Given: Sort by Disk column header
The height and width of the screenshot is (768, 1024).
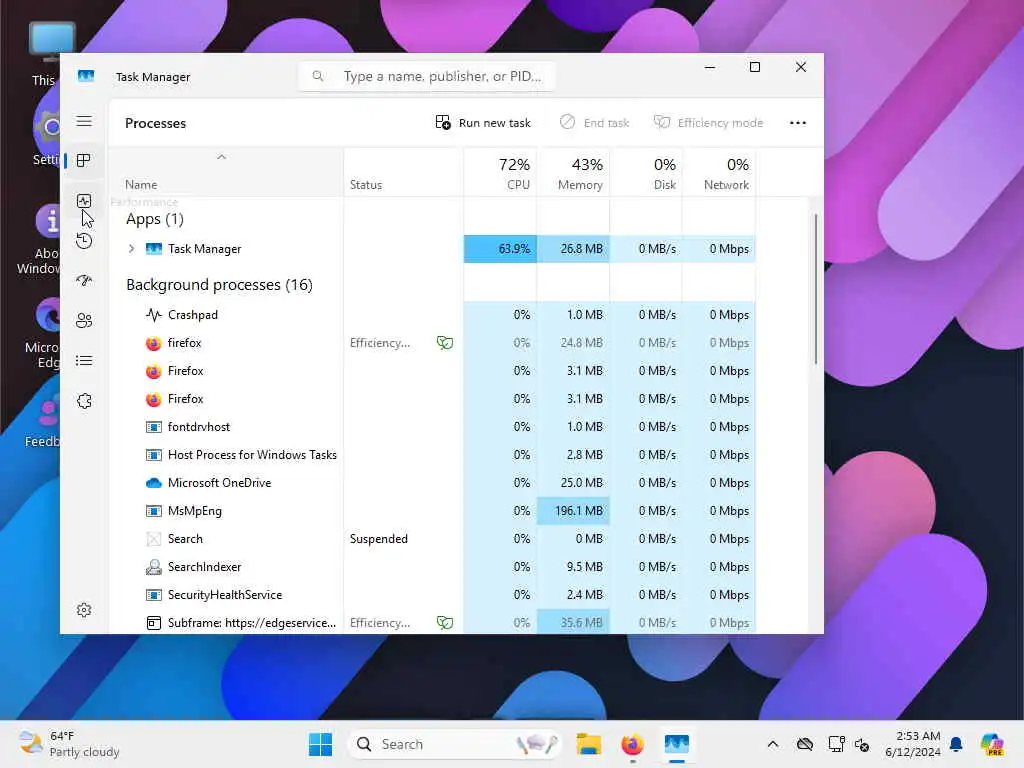Looking at the screenshot, I should [646, 173].
